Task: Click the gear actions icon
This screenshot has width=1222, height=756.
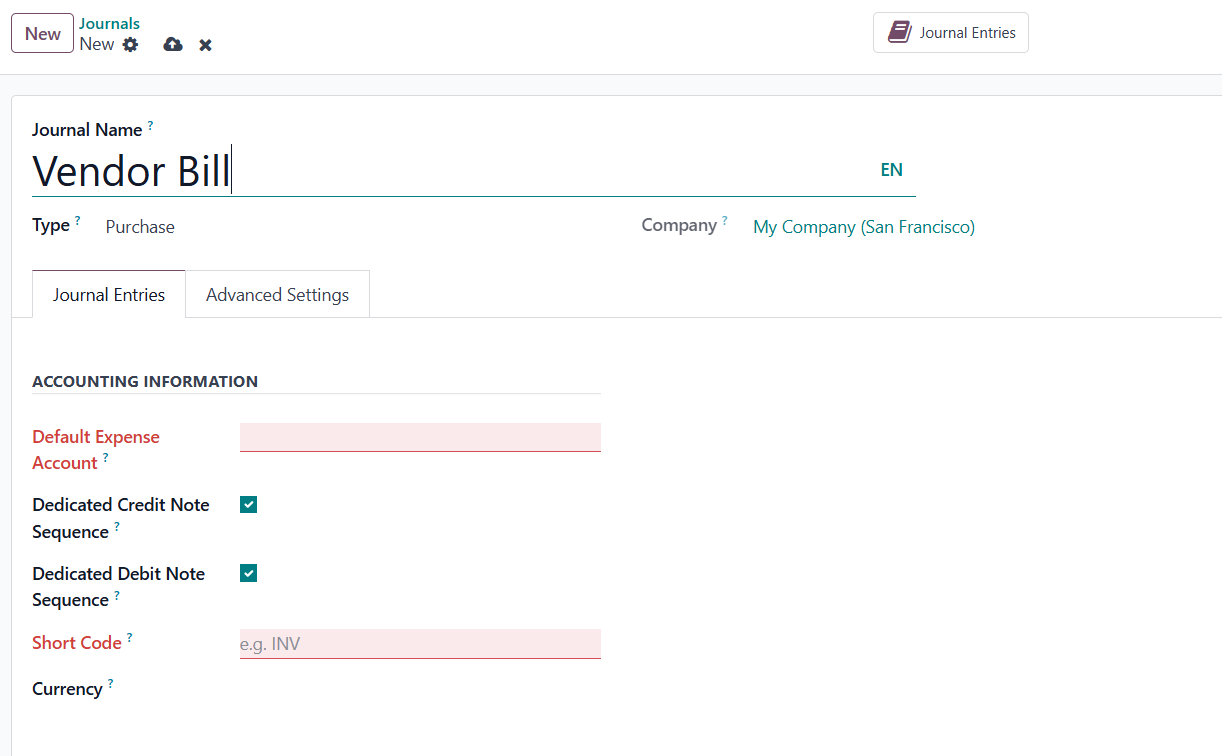Action: pos(130,45)
